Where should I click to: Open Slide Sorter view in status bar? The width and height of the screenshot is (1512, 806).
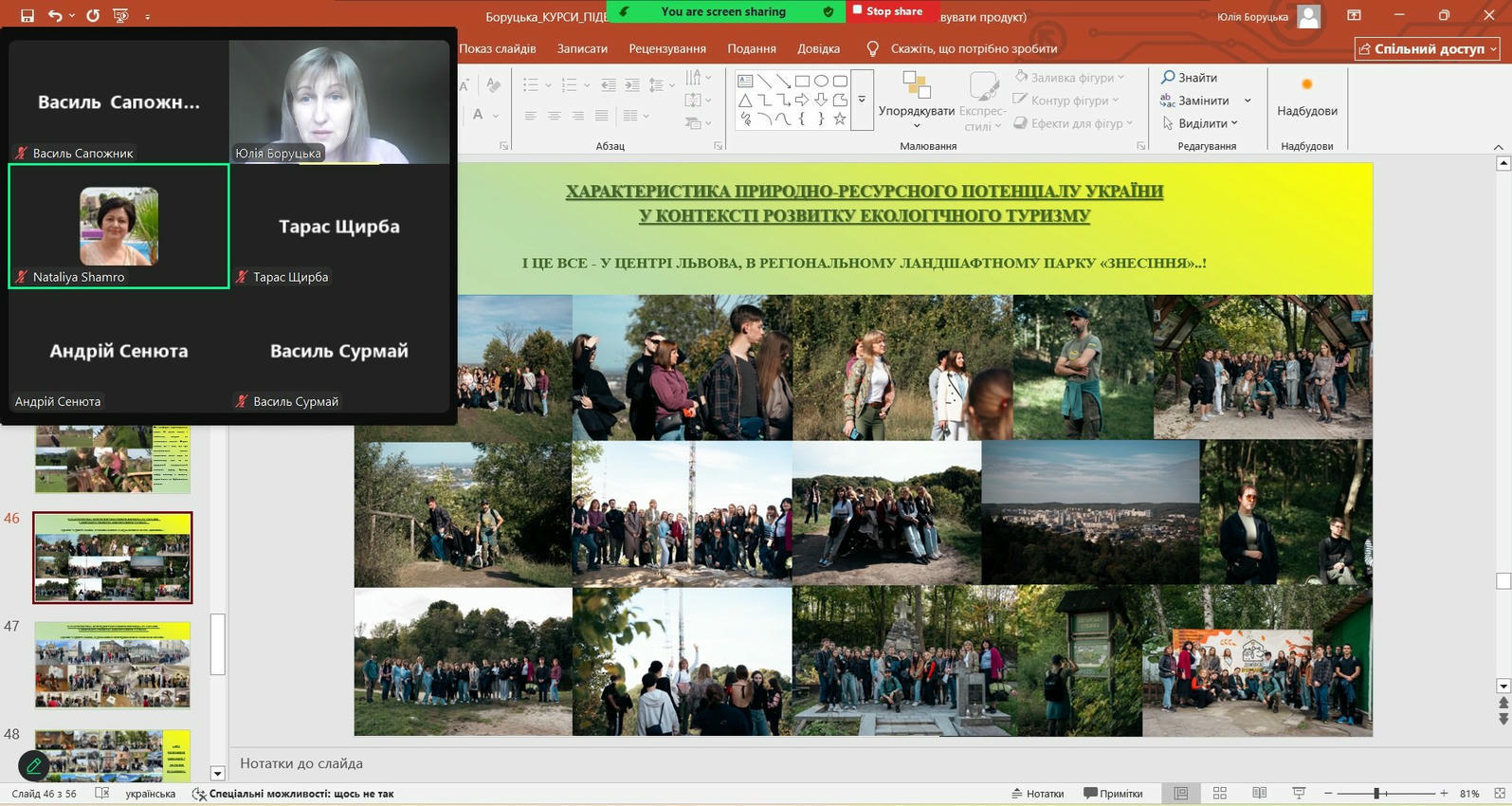[1220, 793]
